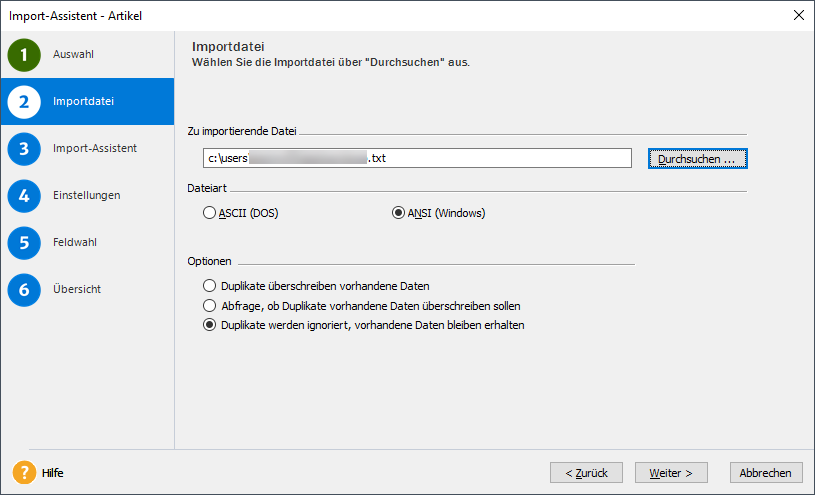
Task: Select Abfrage ob Duplikate überschreiben option
Action: 209,306
